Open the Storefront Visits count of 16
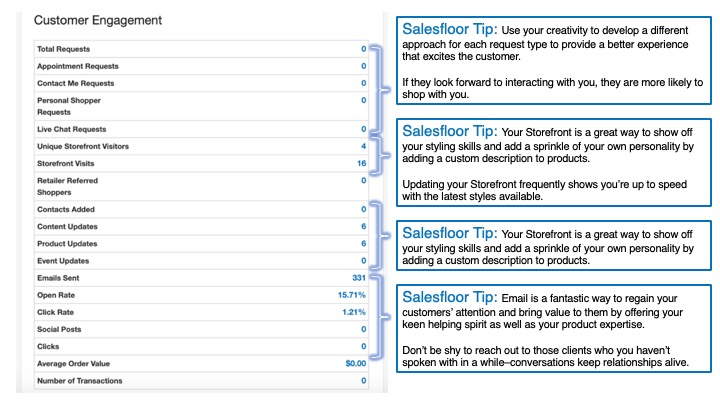The height and width of the screenshot is (405, 720). click(x=360, y=163)
